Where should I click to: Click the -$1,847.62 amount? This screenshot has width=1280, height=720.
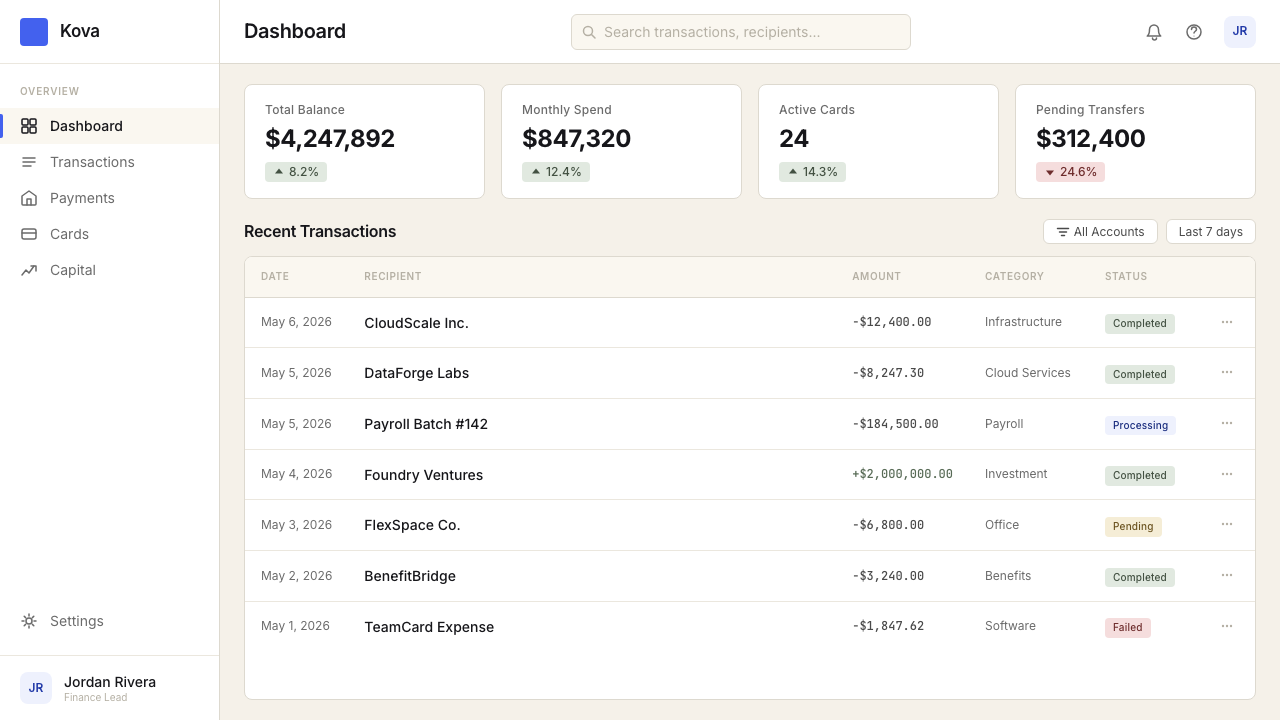(888, 626)
